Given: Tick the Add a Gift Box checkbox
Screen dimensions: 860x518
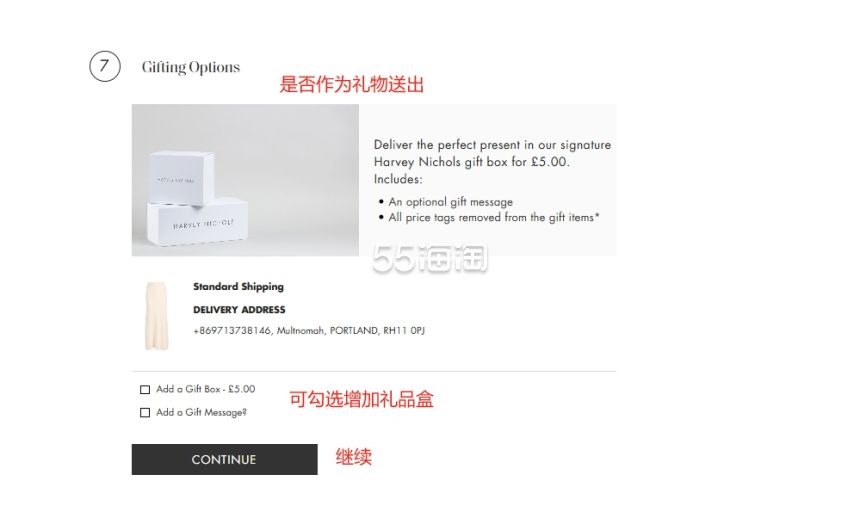Looking at the screenshot, I should (x=145, y=390).
